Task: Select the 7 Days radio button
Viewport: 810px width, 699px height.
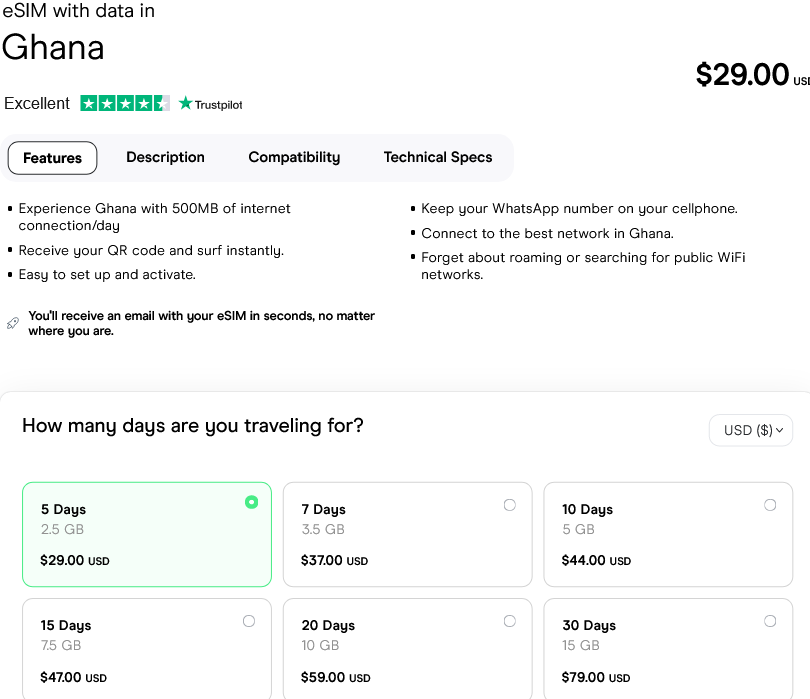Action: coord(510,505)
